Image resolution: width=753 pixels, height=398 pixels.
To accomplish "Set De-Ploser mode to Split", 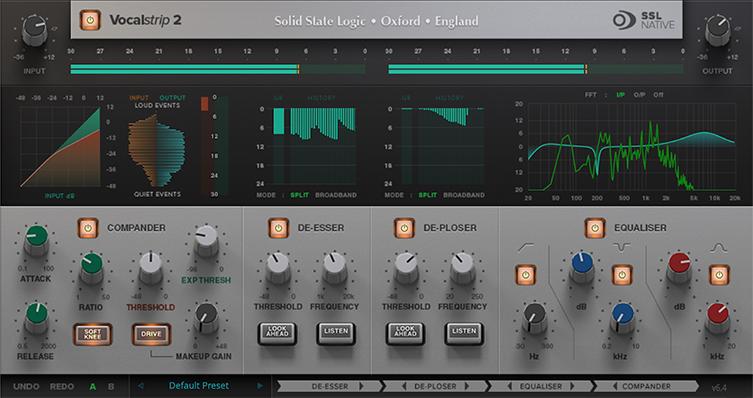I will point(427,195).
